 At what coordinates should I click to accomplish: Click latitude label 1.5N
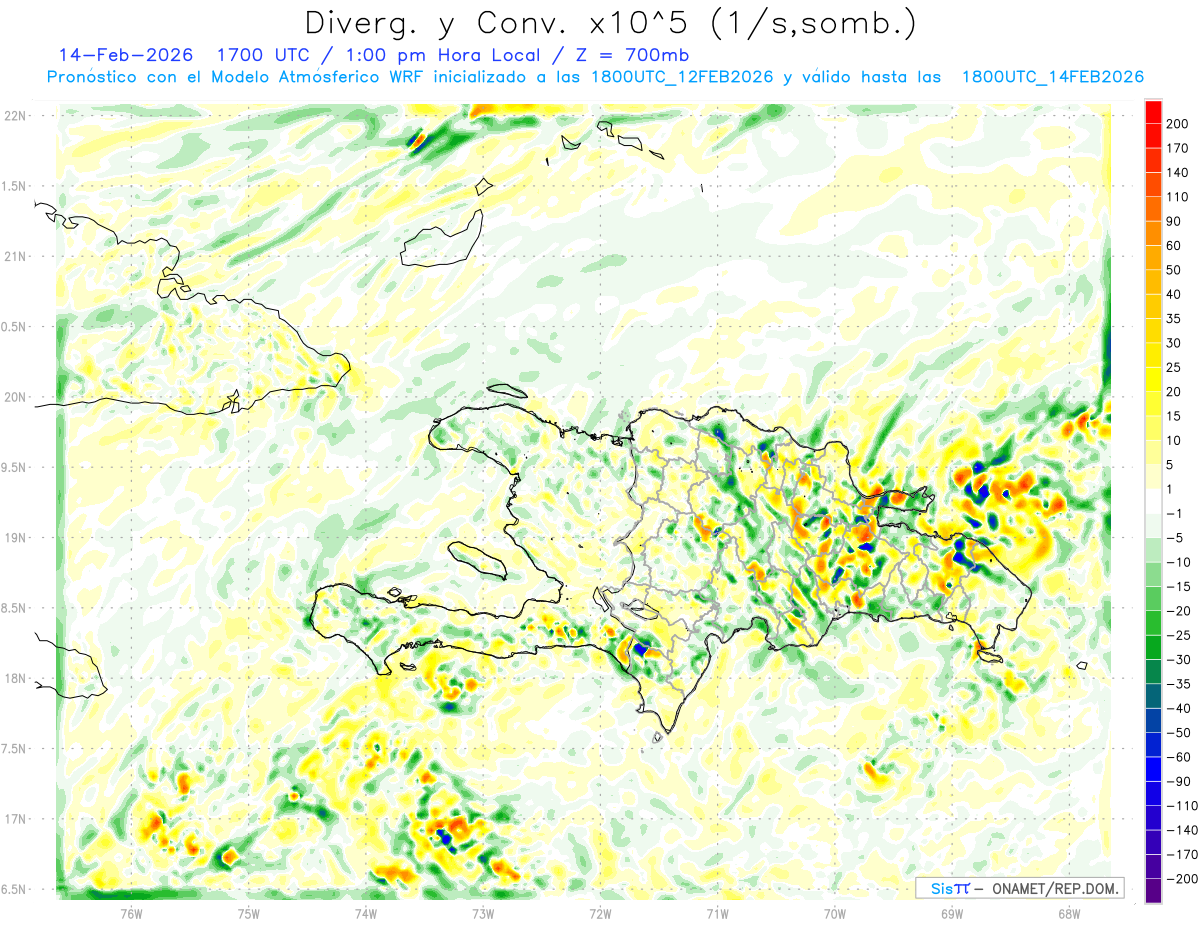pos(14,186)
